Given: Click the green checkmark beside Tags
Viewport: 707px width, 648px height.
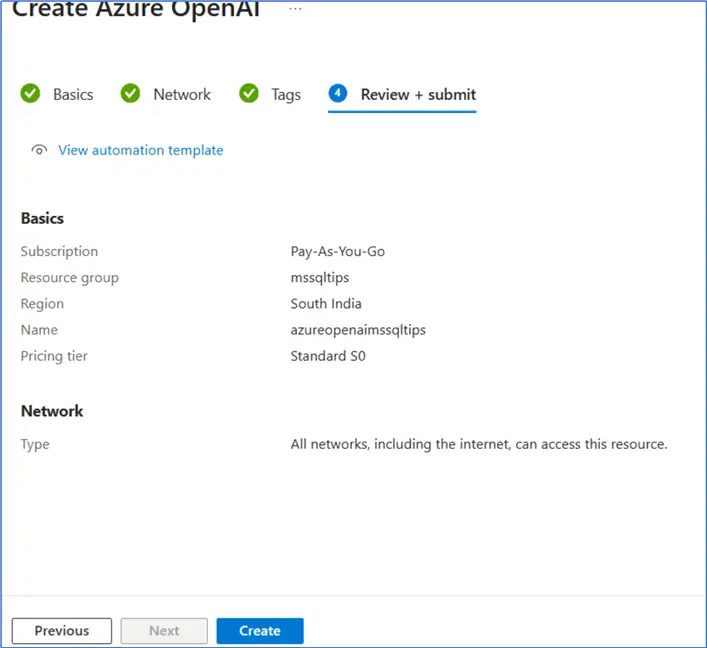Looking at the screenshot, I should (249, 93).
